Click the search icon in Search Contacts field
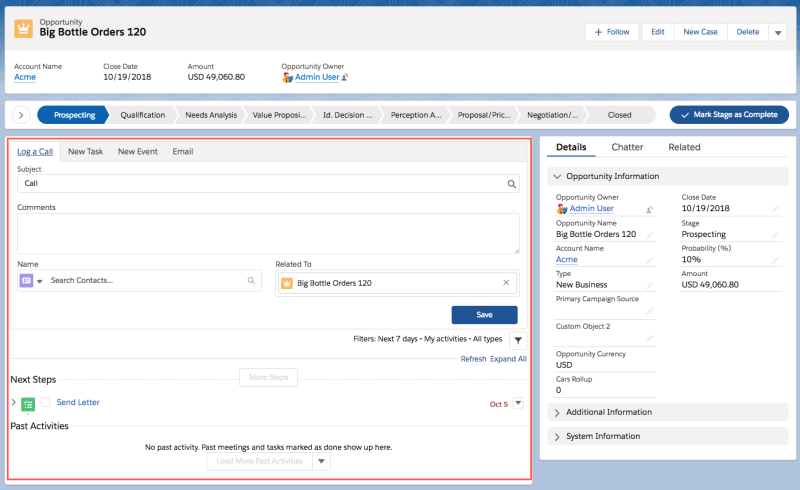800x490 pixels. click(251, 280)
